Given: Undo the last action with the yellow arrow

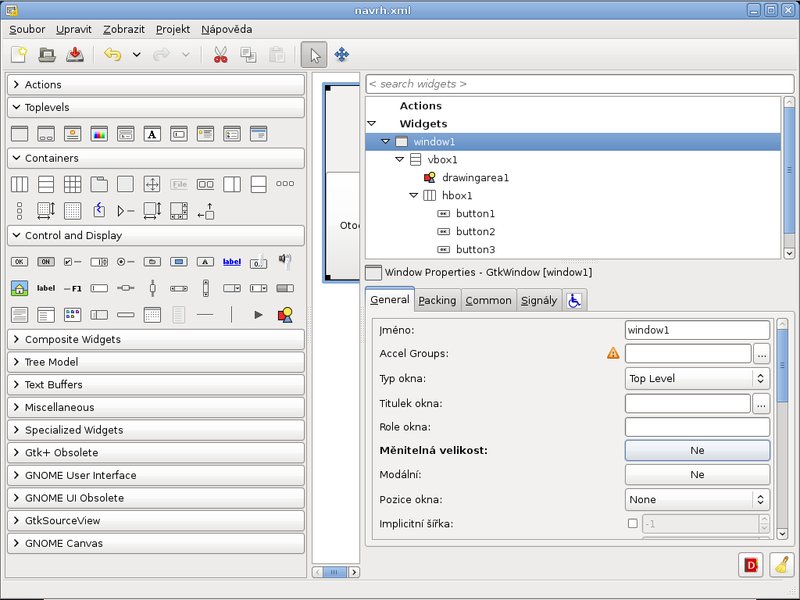Looking at the screenshot, I should [x=112, y=55].
